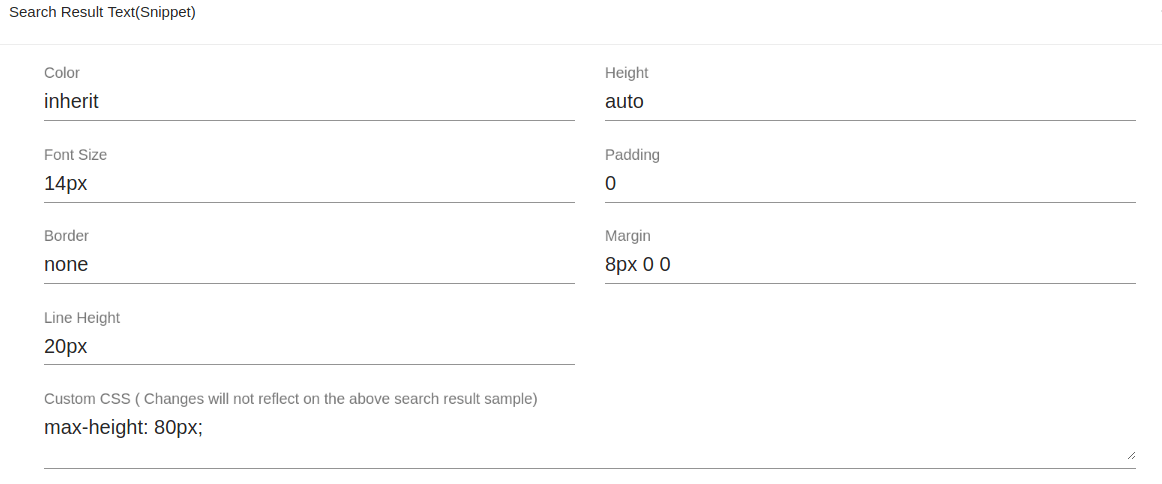Click the Font Size label
1162x484 pixels.
tap(75, 155)
